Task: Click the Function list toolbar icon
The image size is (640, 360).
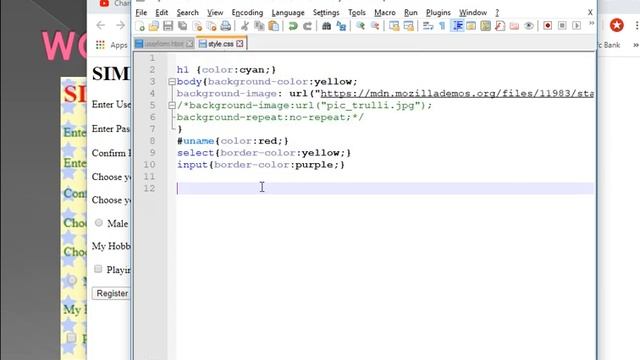Action: 500,27
